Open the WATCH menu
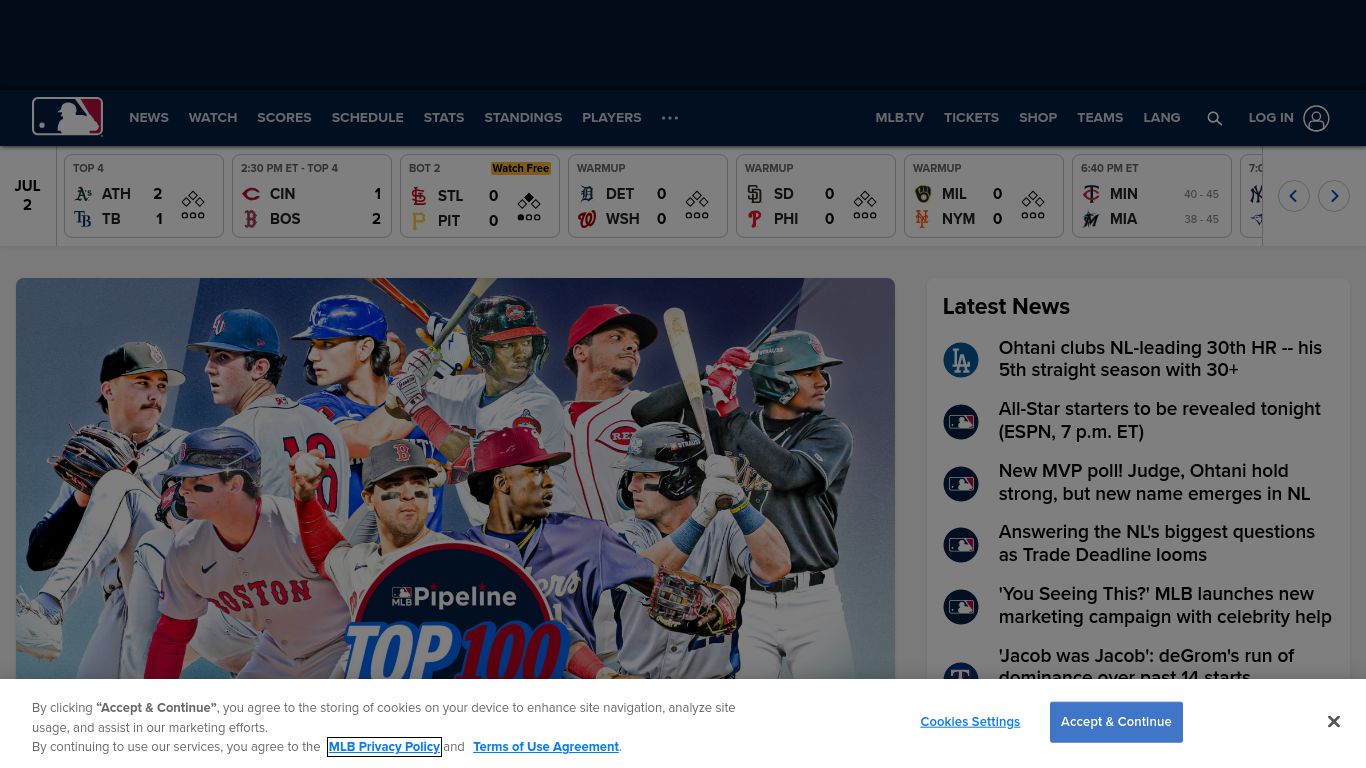The image size is (1366, 768). (x=213, y=118)
